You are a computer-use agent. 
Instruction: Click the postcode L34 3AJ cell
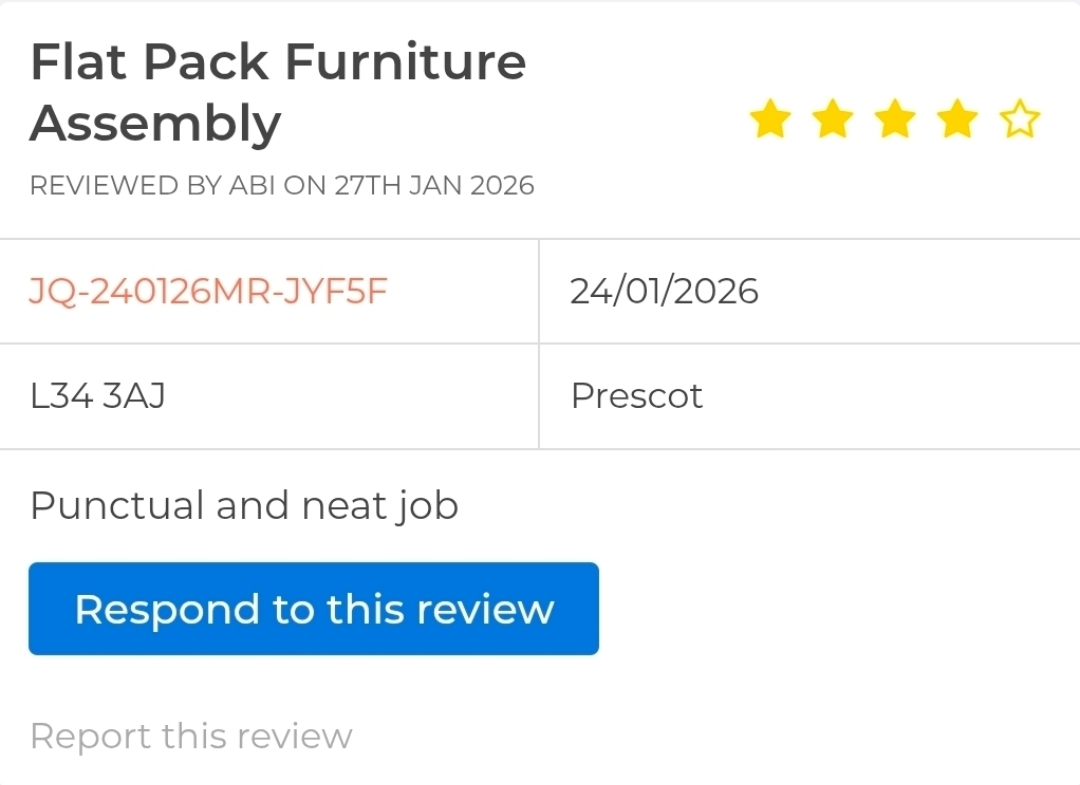point(98,396)
